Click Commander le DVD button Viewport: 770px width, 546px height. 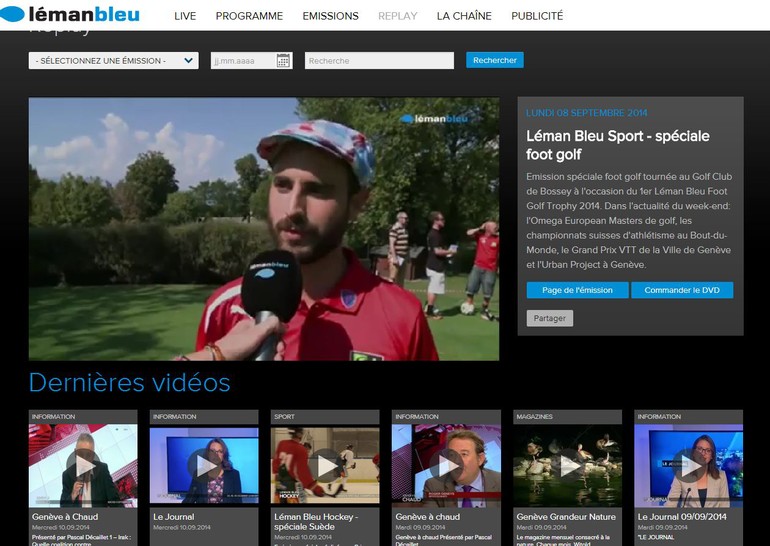(682, 290)
